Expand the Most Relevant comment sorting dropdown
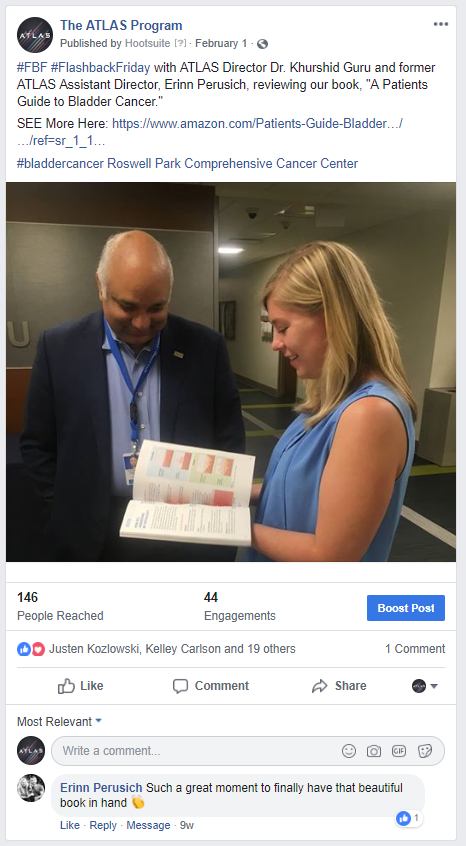Image resolution: width=466 pixels, height=846 pixels. coord(59,721)
